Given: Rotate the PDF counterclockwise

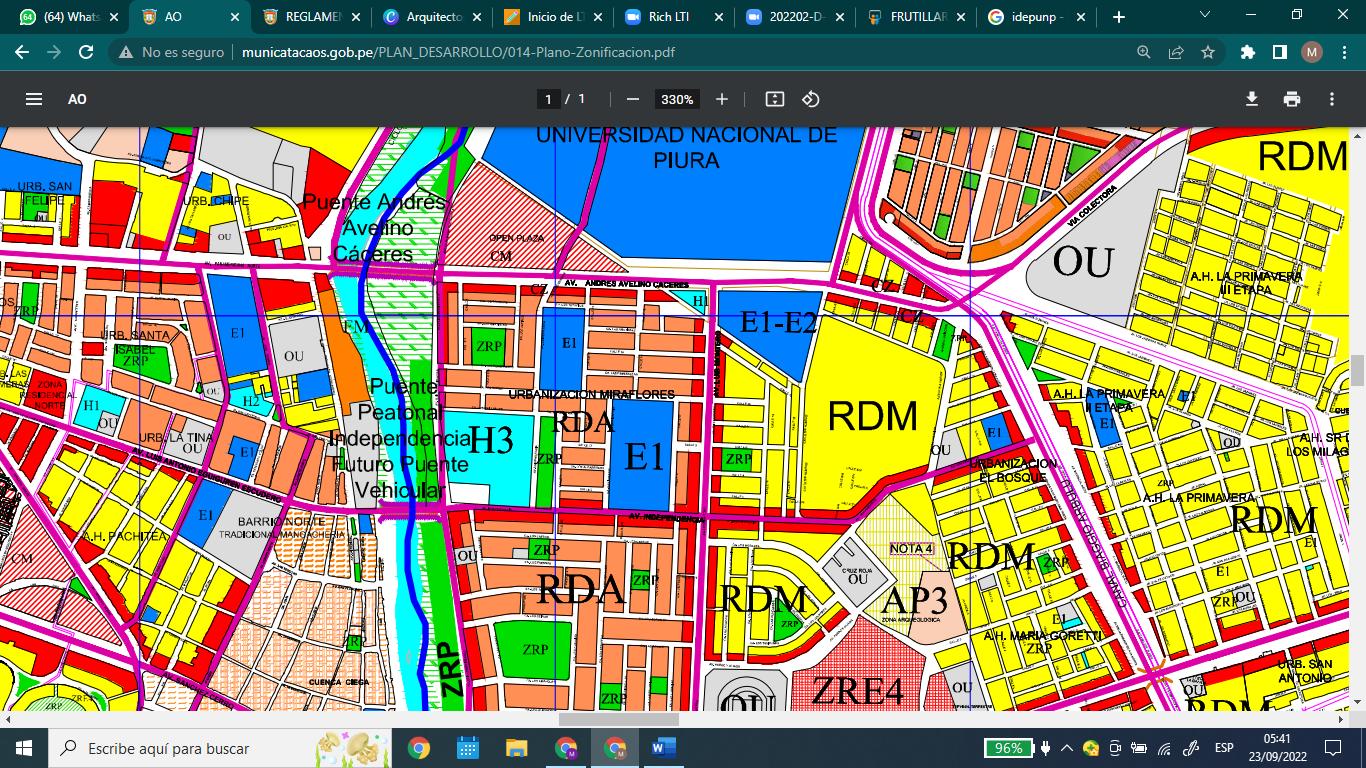Looking at the screenshot, I should [x=811, y=99].
